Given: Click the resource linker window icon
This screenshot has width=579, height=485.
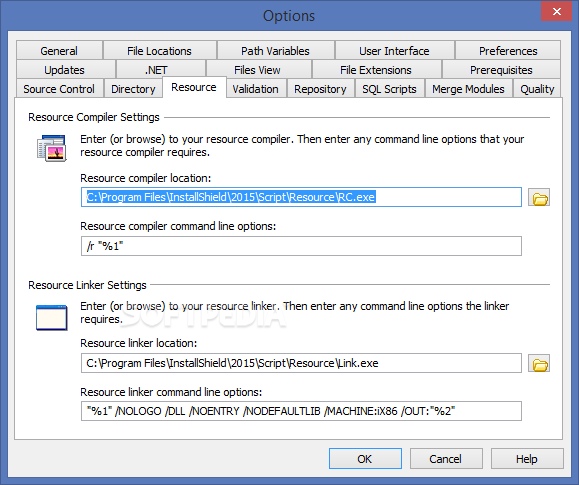Looking at the screenshot, I should click(52, 318).
